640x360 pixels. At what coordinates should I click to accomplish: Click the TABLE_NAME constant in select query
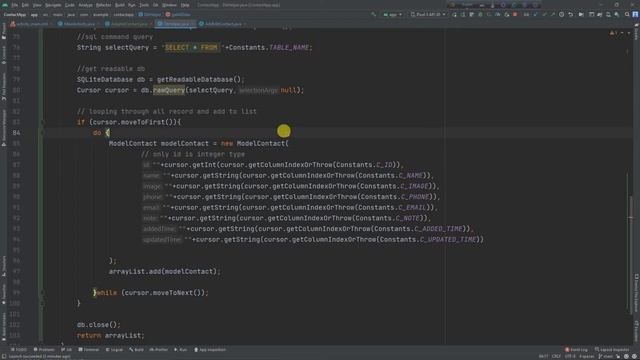pos(289,48)
